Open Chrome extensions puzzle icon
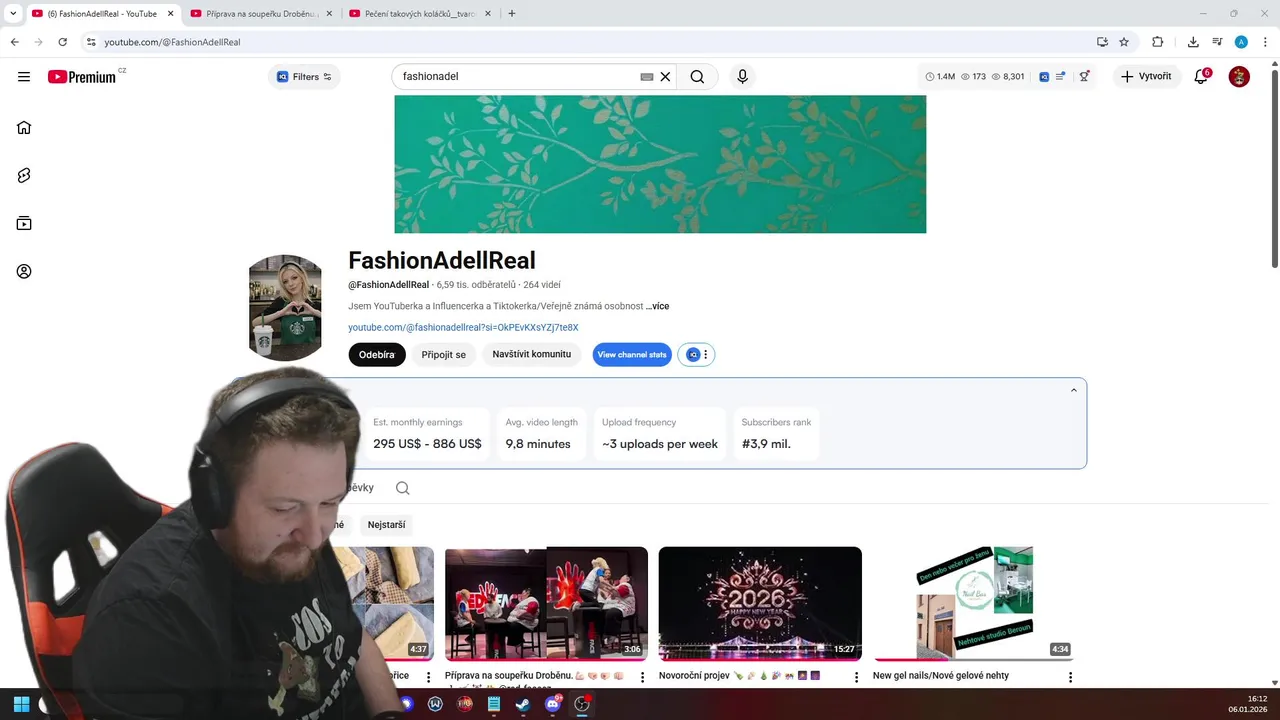Screen dimensions: 1280x720 pos(1158,42)
